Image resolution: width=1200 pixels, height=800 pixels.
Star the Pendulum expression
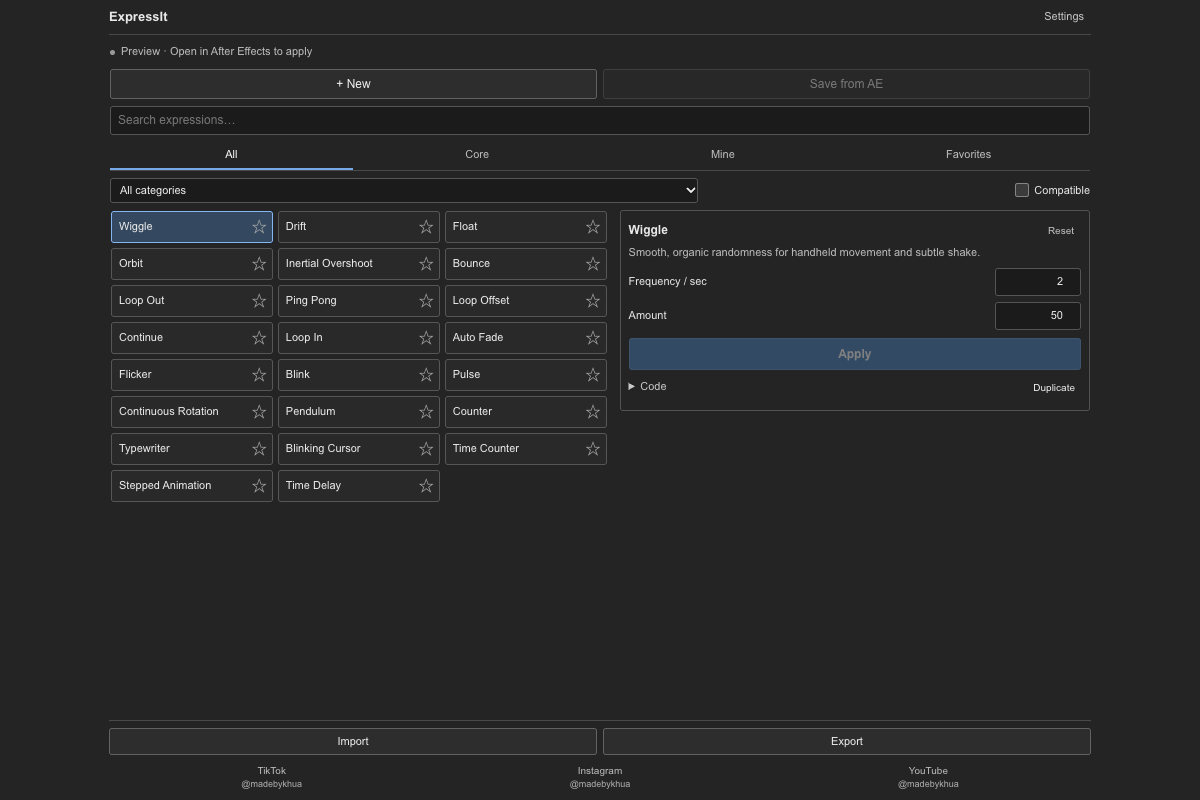coord(426,412)
